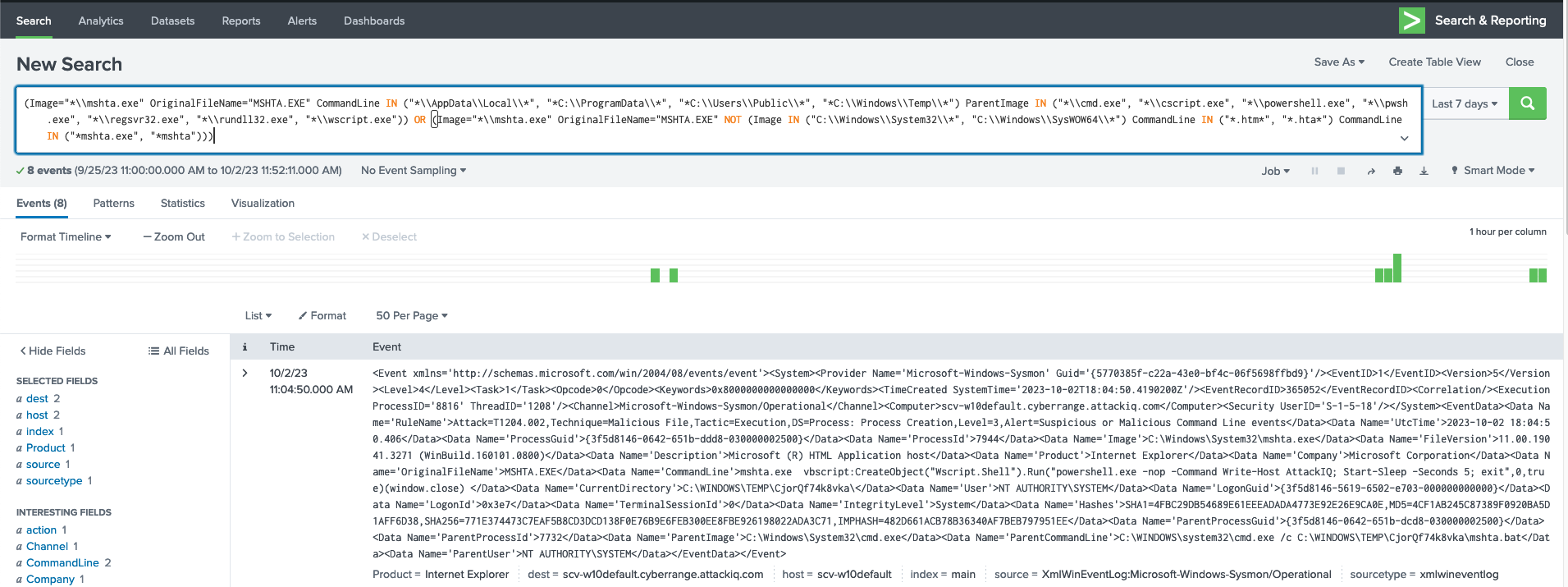Viewport: 1568px width, 587px height.
Task: Select the dest field link
Action: click(37, 398)
